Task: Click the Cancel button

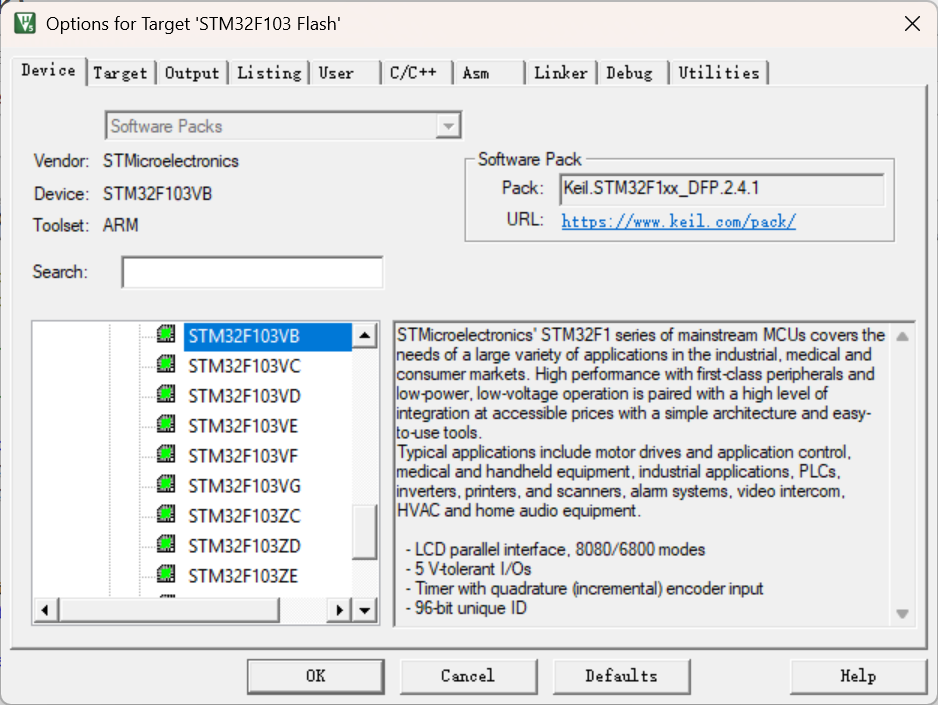Action: point(468,676)
